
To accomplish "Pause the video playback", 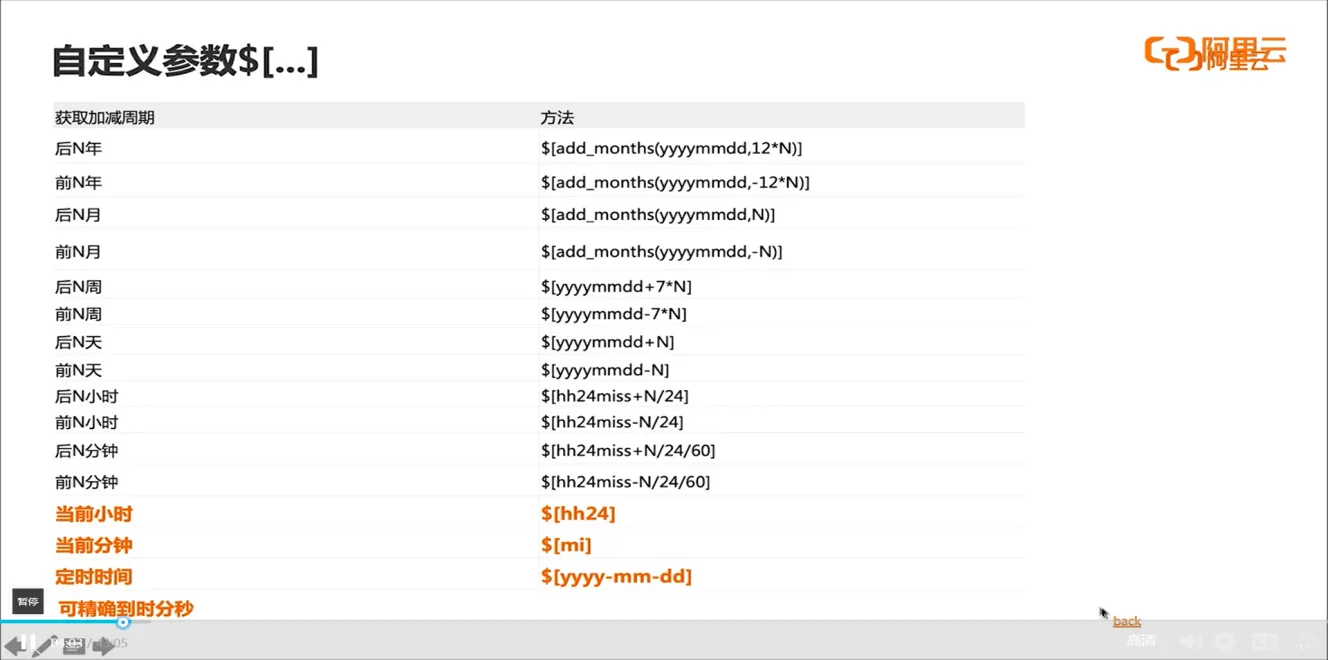I will (28, 643).
